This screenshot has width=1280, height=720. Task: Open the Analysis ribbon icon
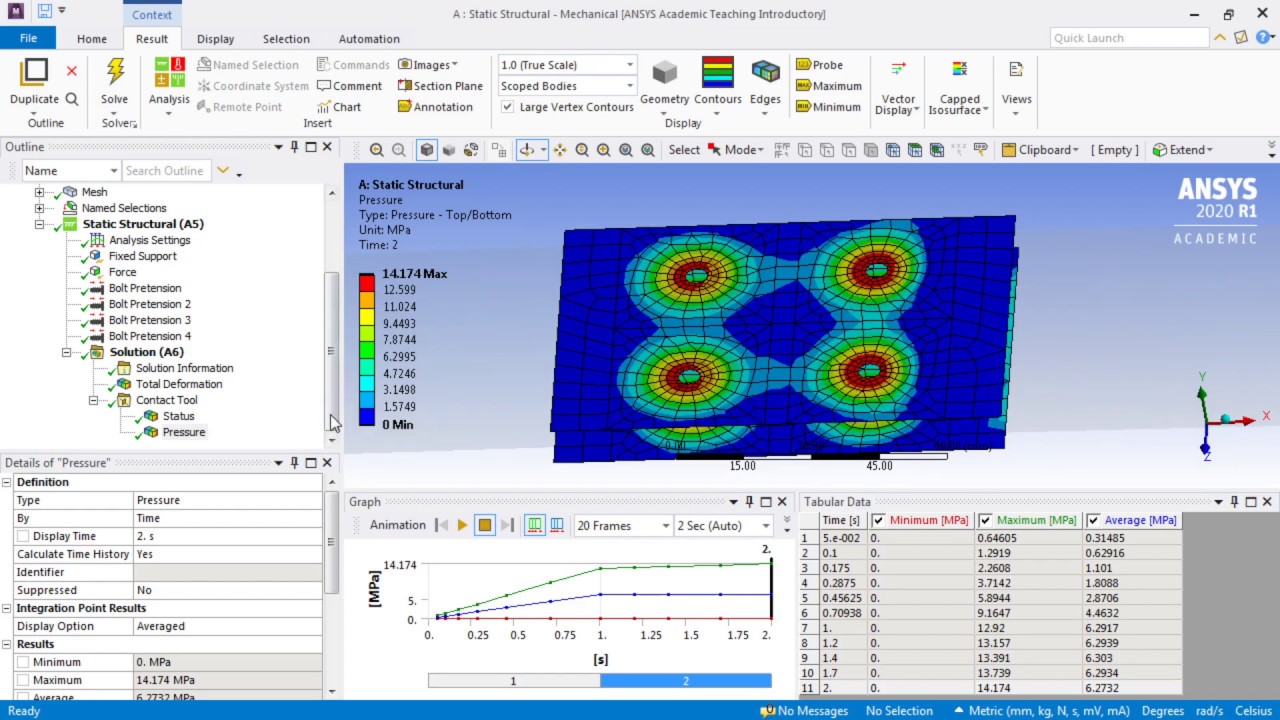coord(169,81)
